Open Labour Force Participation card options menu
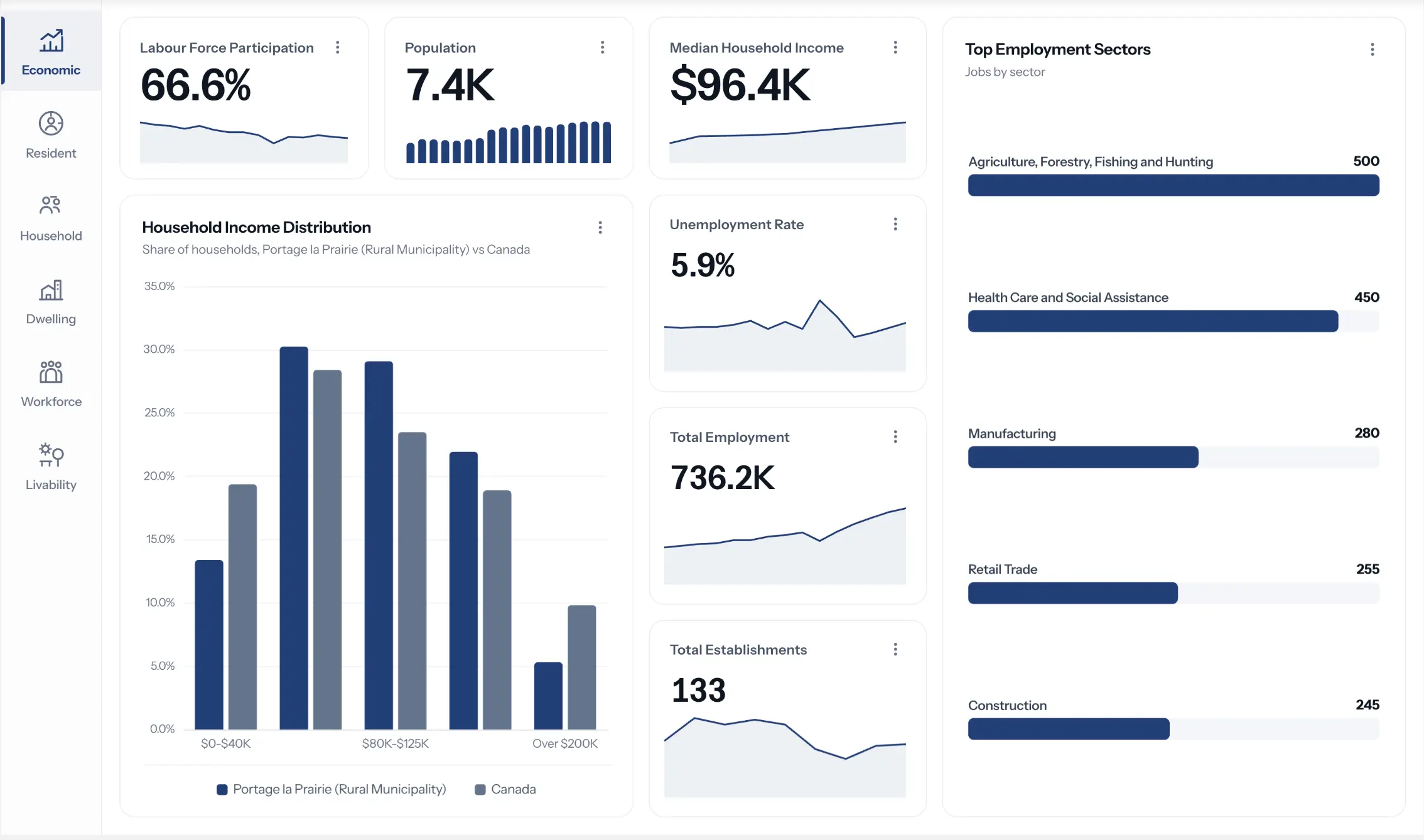The width and height of the screenshot is (1424, 840). coord(338,48)
